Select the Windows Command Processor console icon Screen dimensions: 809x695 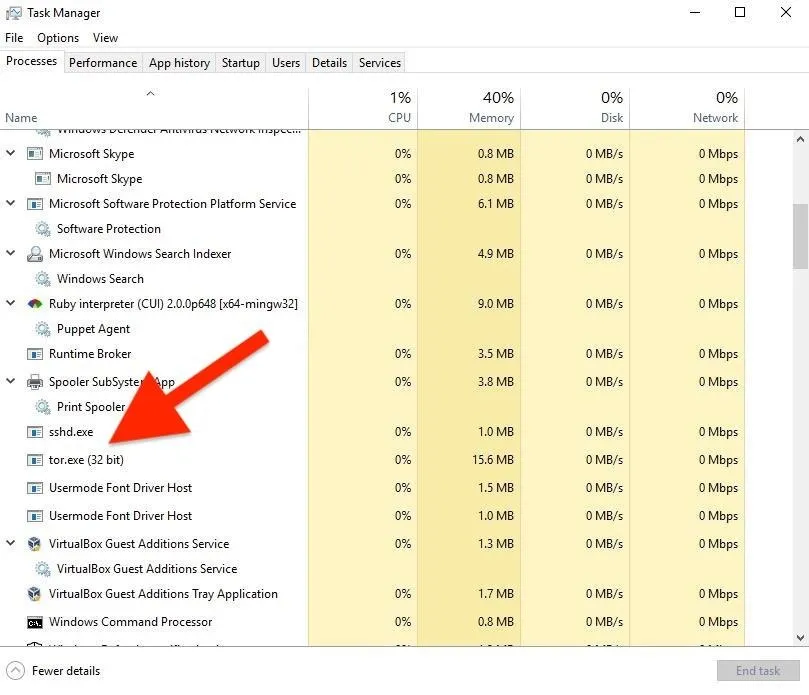tap(35, 623)
